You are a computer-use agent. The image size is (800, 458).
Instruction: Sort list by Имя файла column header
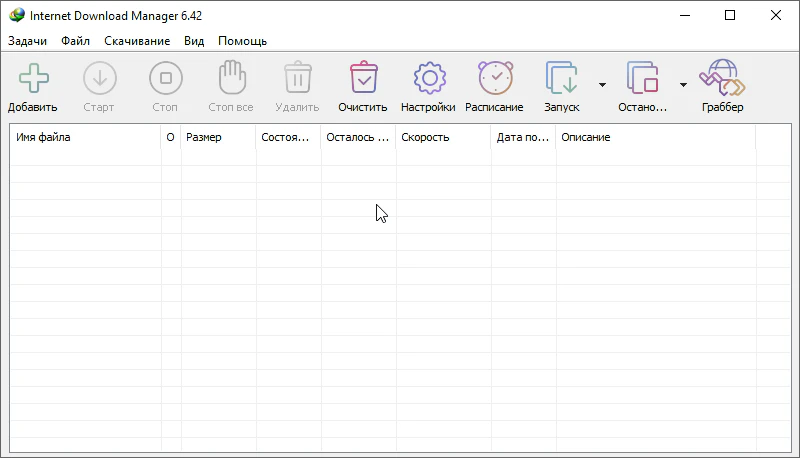point(85,137)
